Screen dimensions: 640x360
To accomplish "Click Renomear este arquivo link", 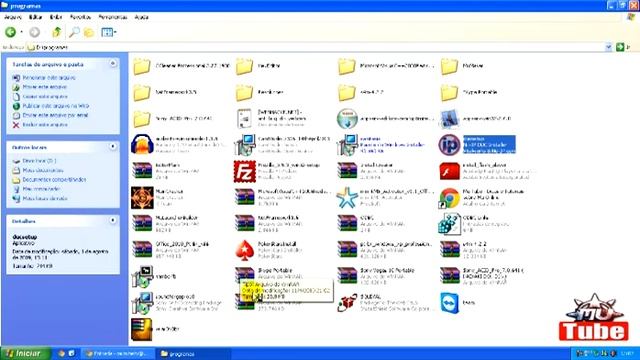I will (x=49, y=78).
